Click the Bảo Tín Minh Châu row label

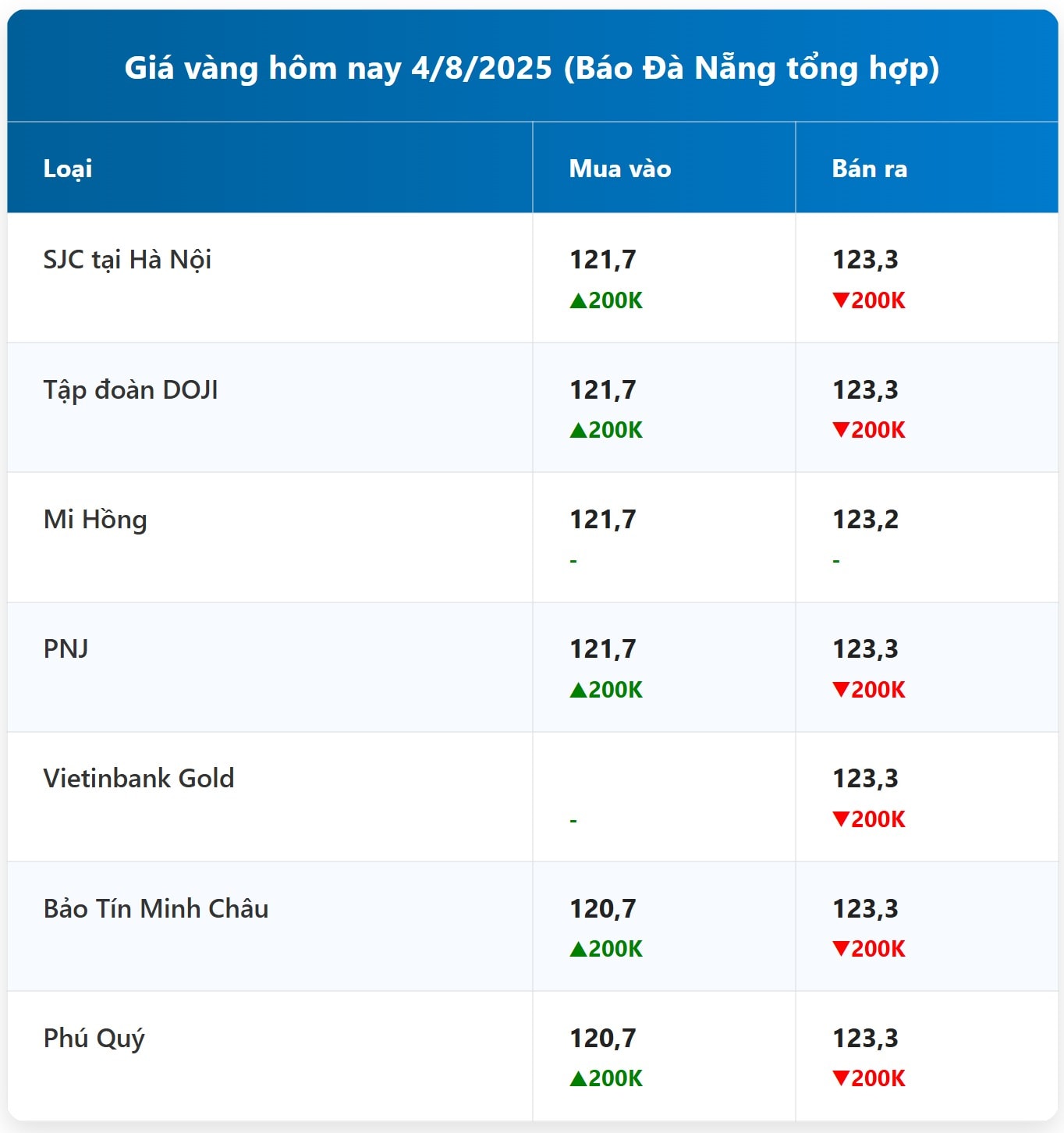click(156, 908)
